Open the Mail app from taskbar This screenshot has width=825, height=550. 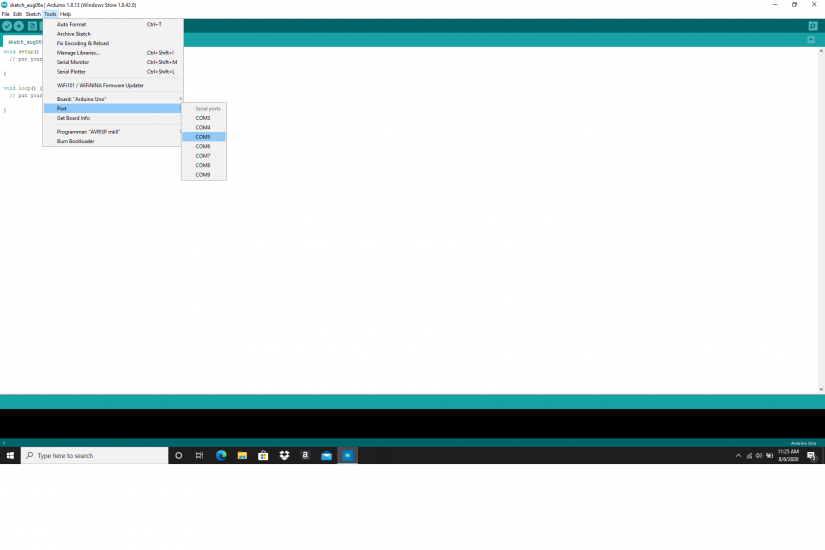[x=326, y=455]
